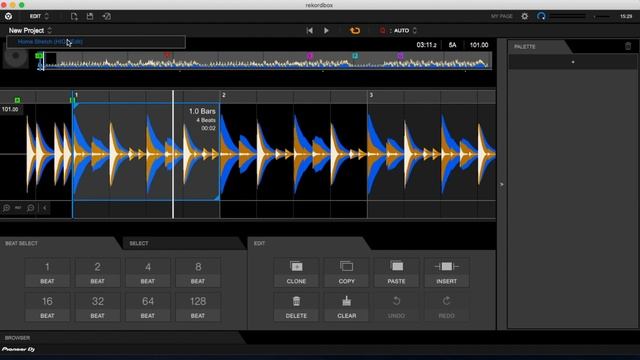
Task: Click bar 3 marker in the grid ruler
Action: coord(371,95)
